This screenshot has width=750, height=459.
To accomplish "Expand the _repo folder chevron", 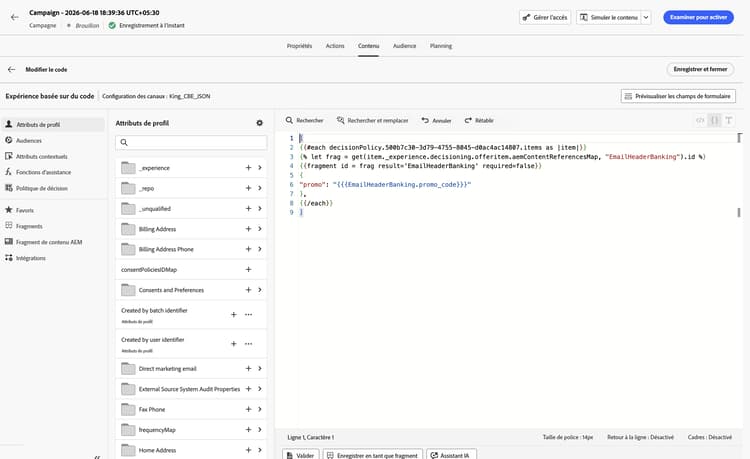I will pos(260,188).
